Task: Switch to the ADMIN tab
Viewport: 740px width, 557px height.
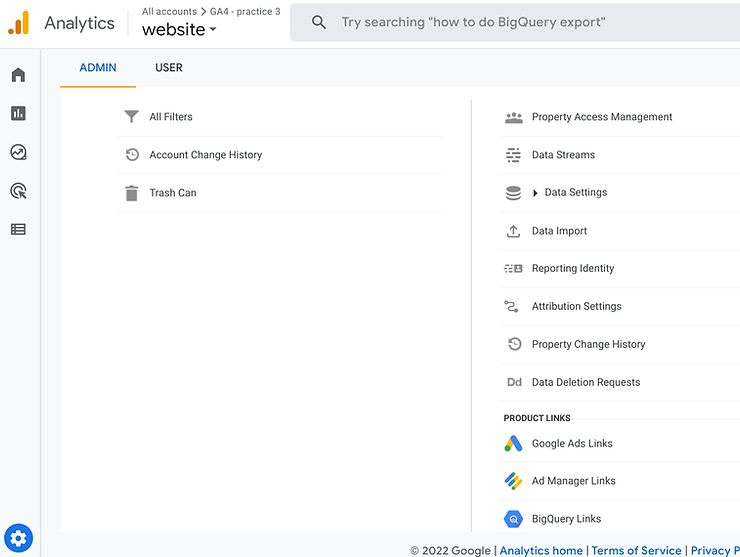Action: click(98, 68)
